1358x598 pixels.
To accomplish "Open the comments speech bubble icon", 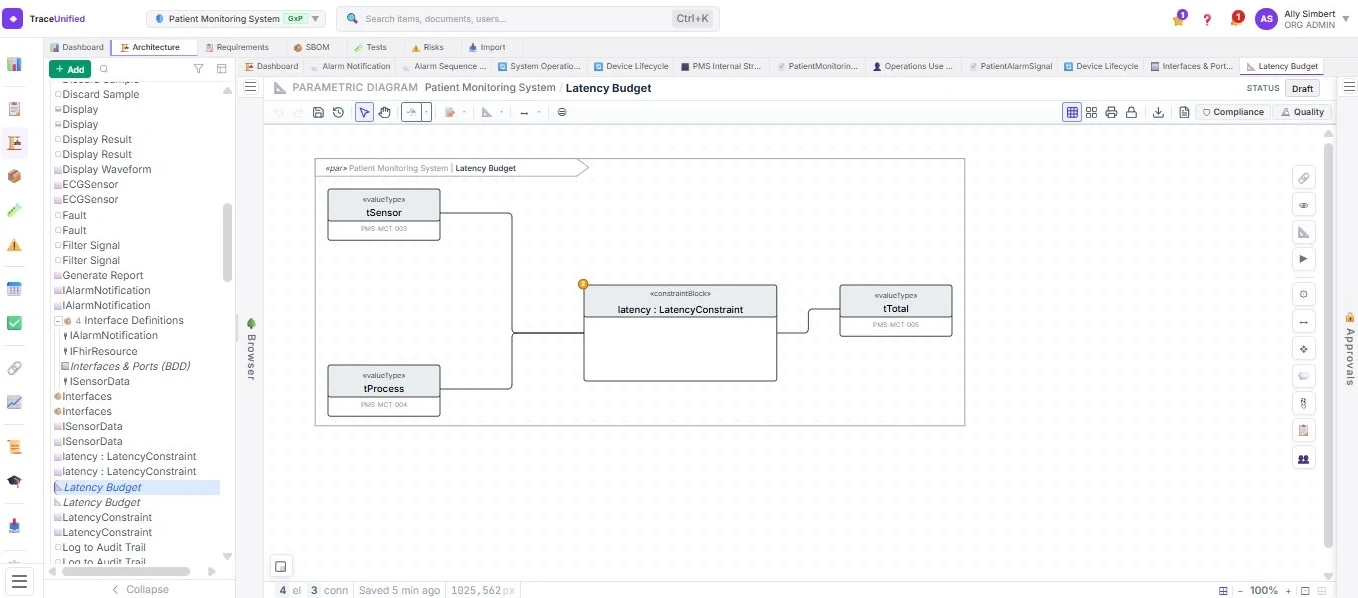I will tap(1303, 377).
